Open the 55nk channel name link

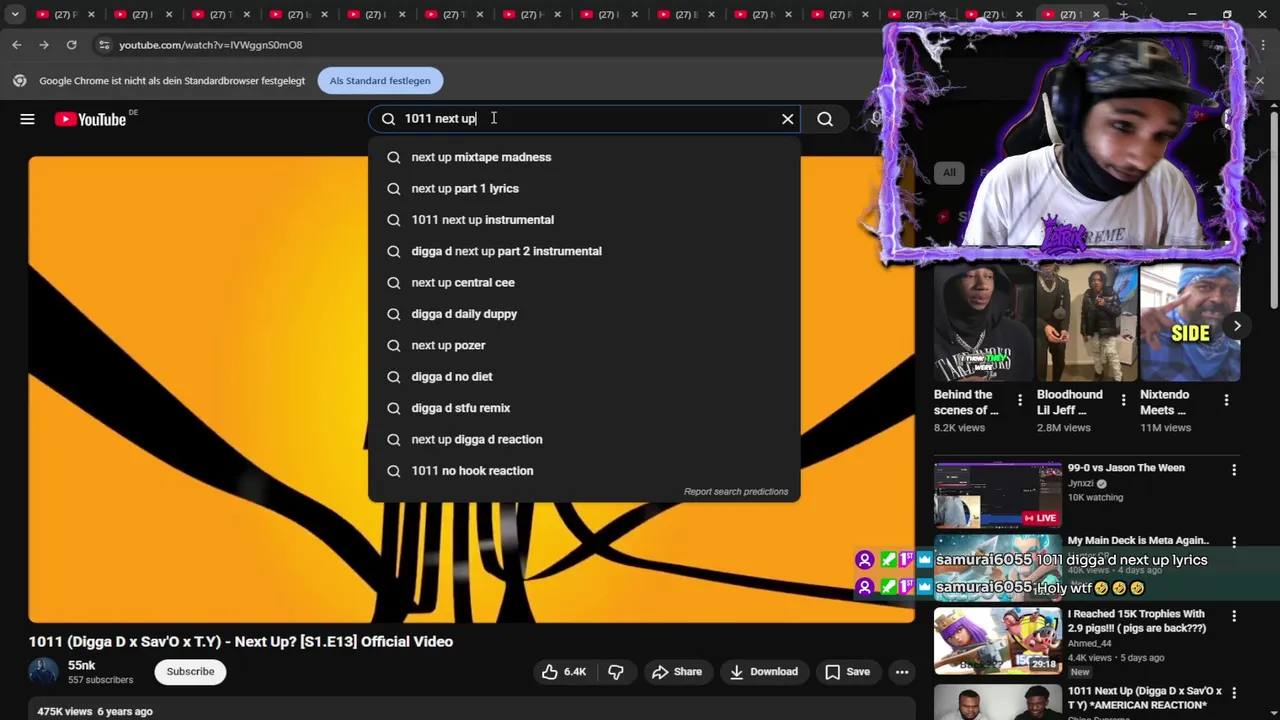pos(82,665)
